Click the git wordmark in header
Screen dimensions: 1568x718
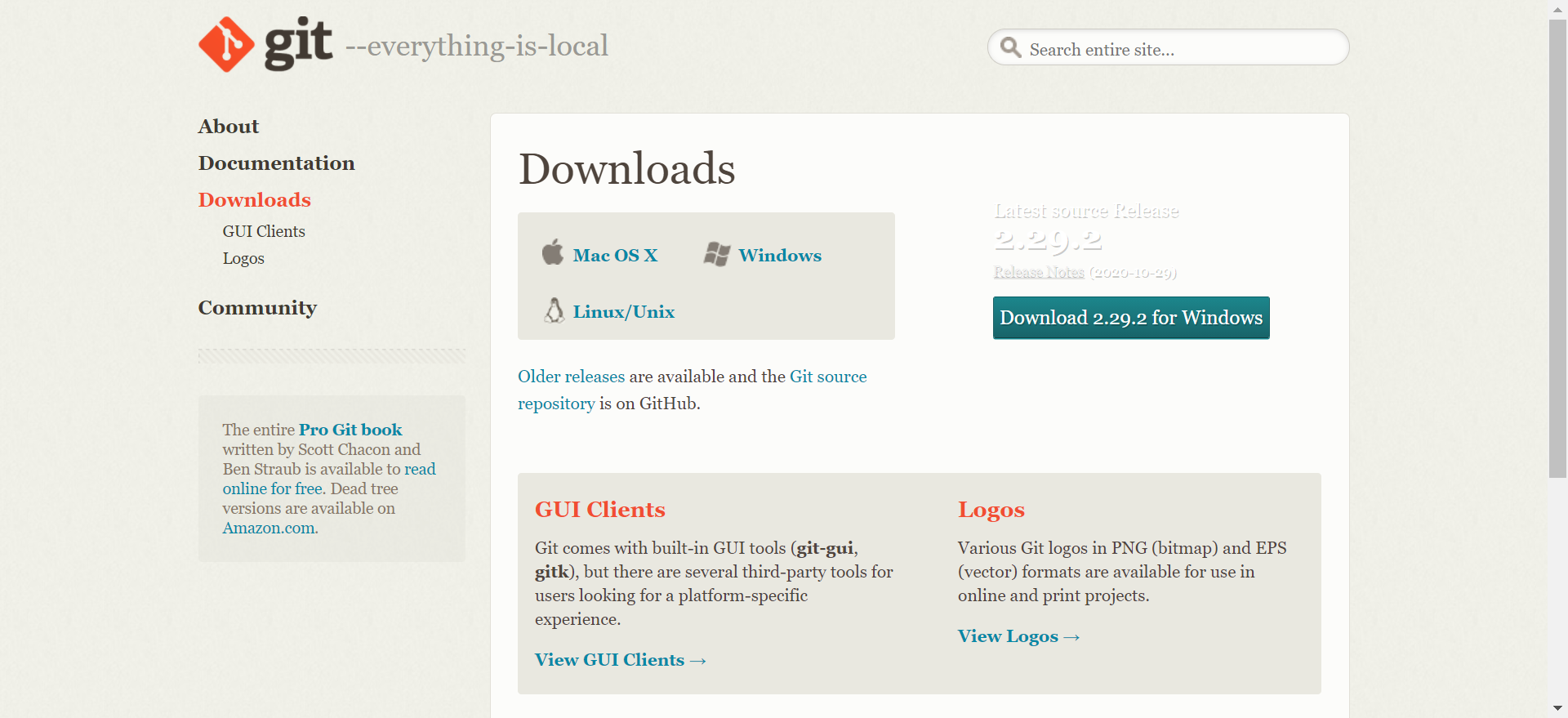(x=298, y=42)
